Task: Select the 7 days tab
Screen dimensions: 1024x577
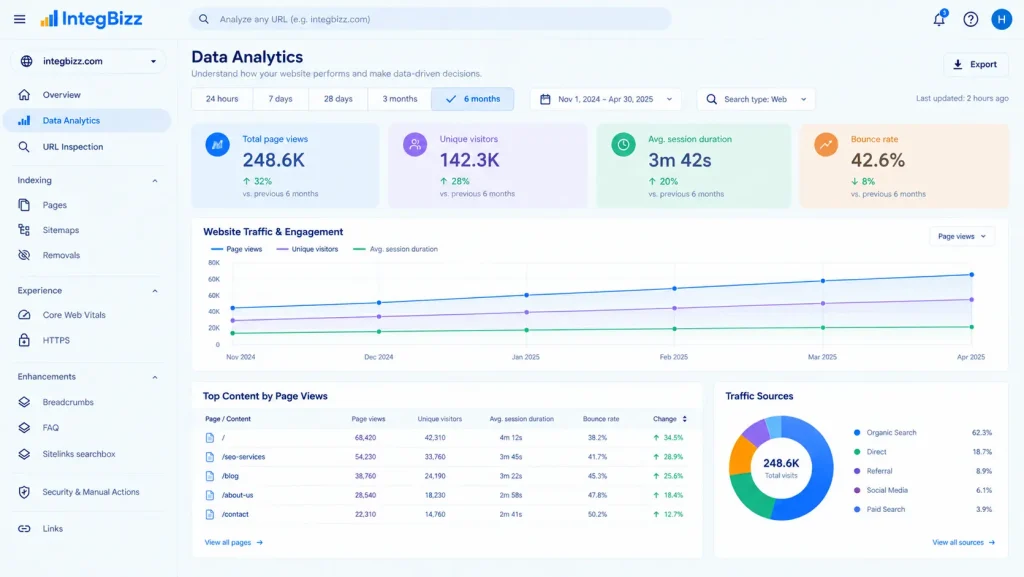Action: [280, 99]
